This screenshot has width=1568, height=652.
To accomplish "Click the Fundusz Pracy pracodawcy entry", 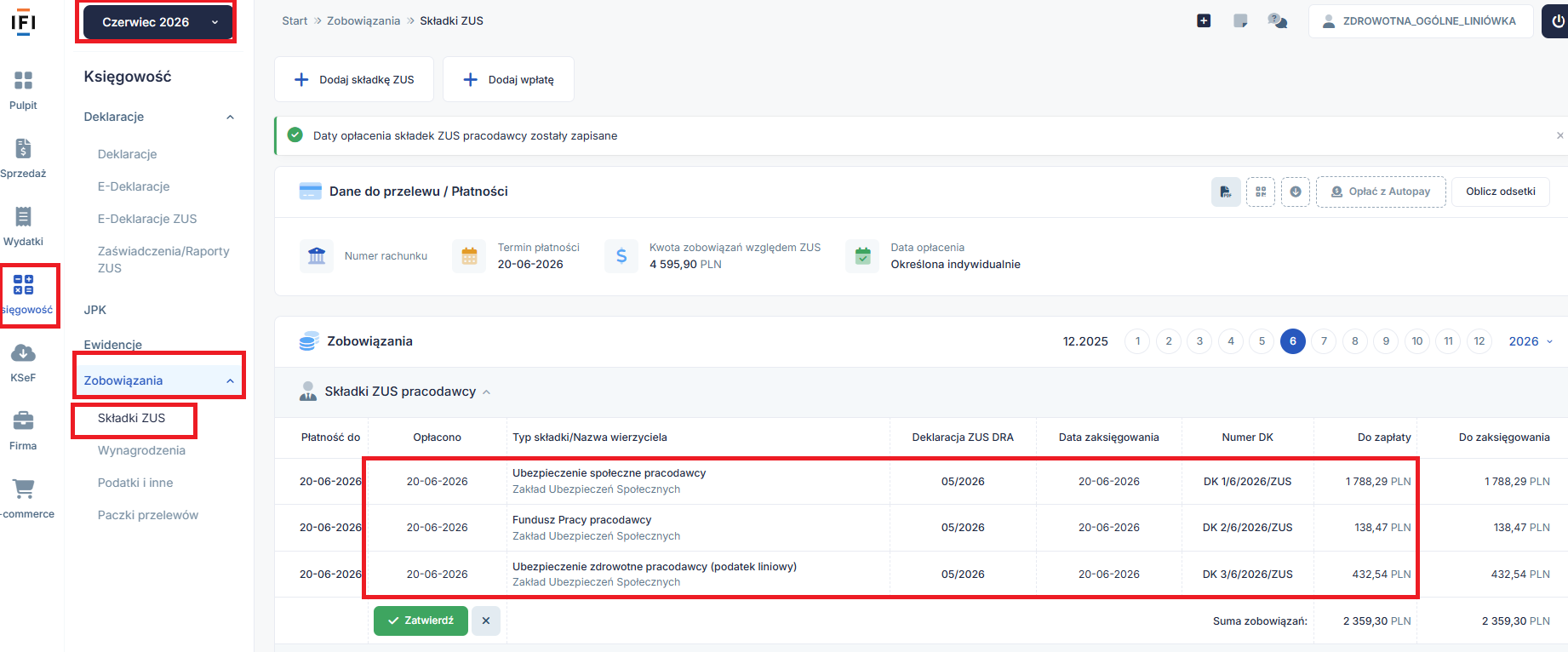I will (581, 520).
